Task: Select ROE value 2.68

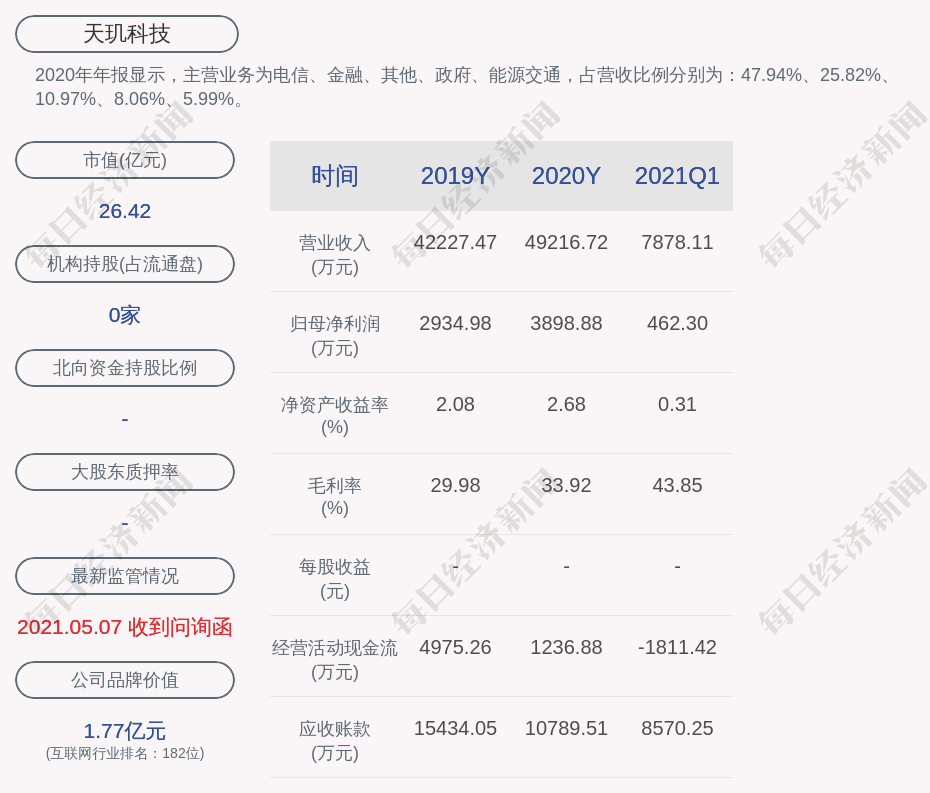Action: [566, 405]
